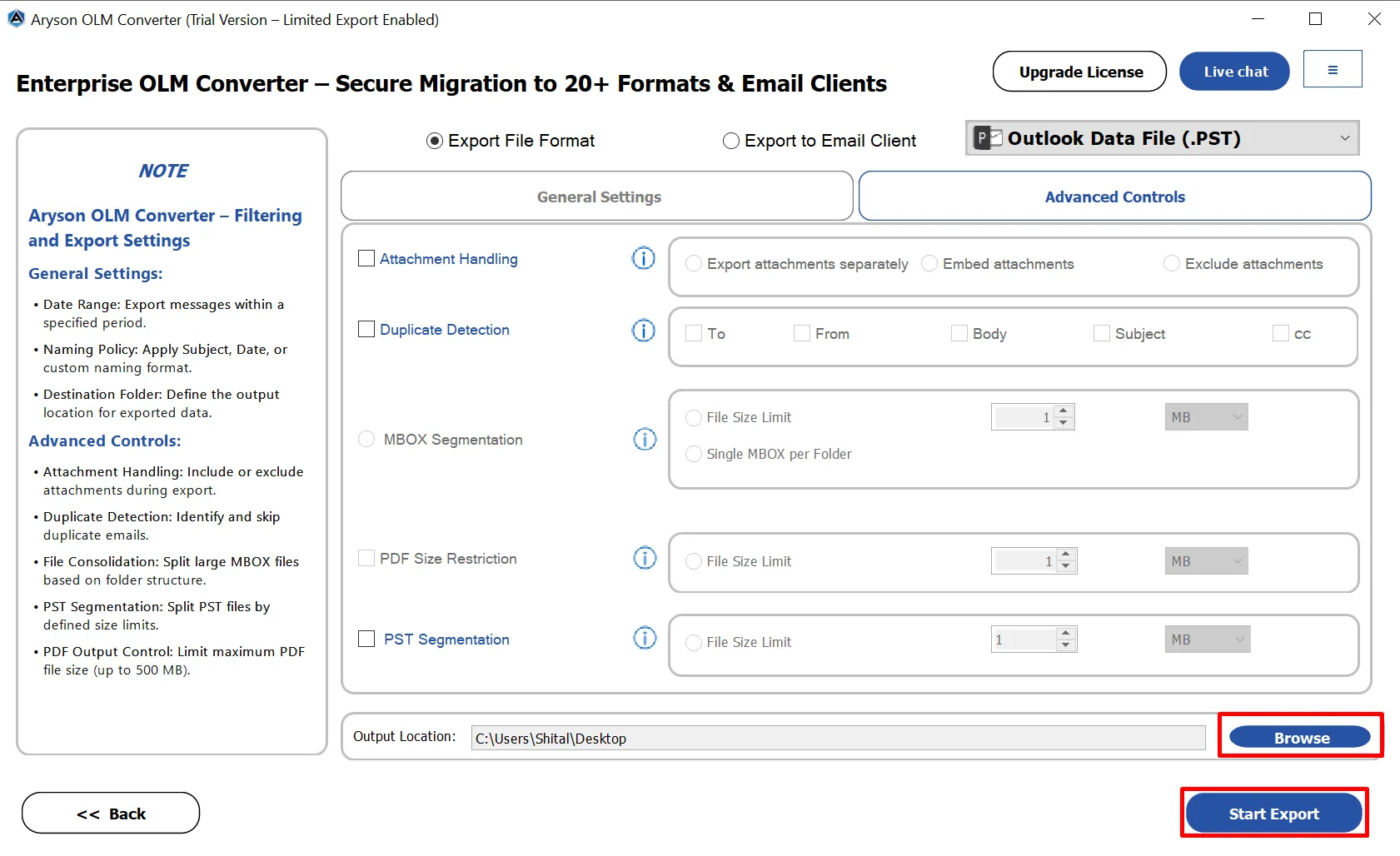Click Browse to choose output location
Screen dimensions: 1400x856
(x=1299, y=737)
